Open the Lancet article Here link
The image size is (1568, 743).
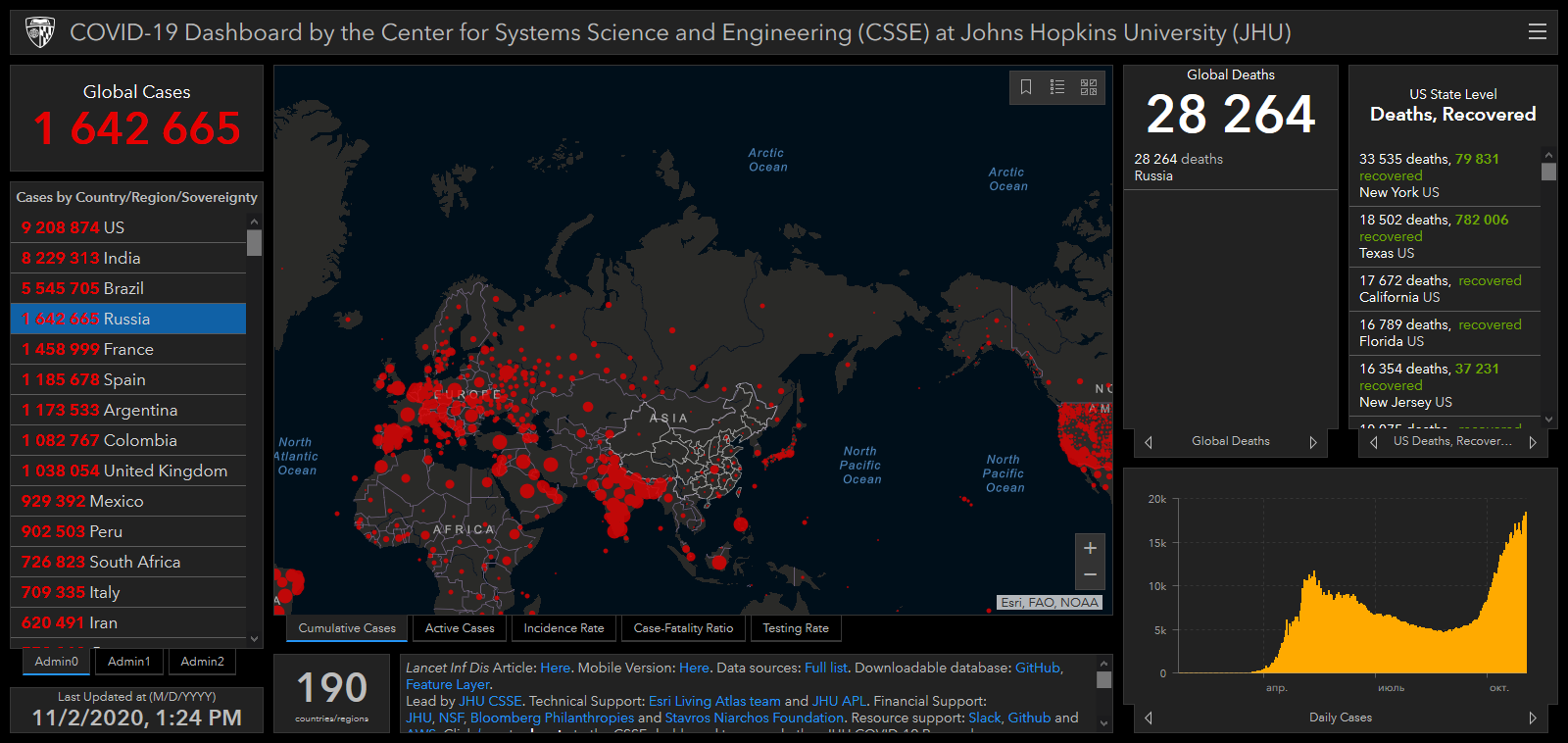(555, 668)
